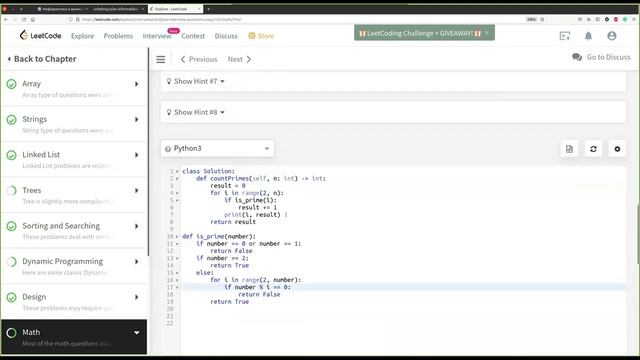This screenshot has height=360, width=640.
Task: Go to the Contest page
Action: coord(193,36)
